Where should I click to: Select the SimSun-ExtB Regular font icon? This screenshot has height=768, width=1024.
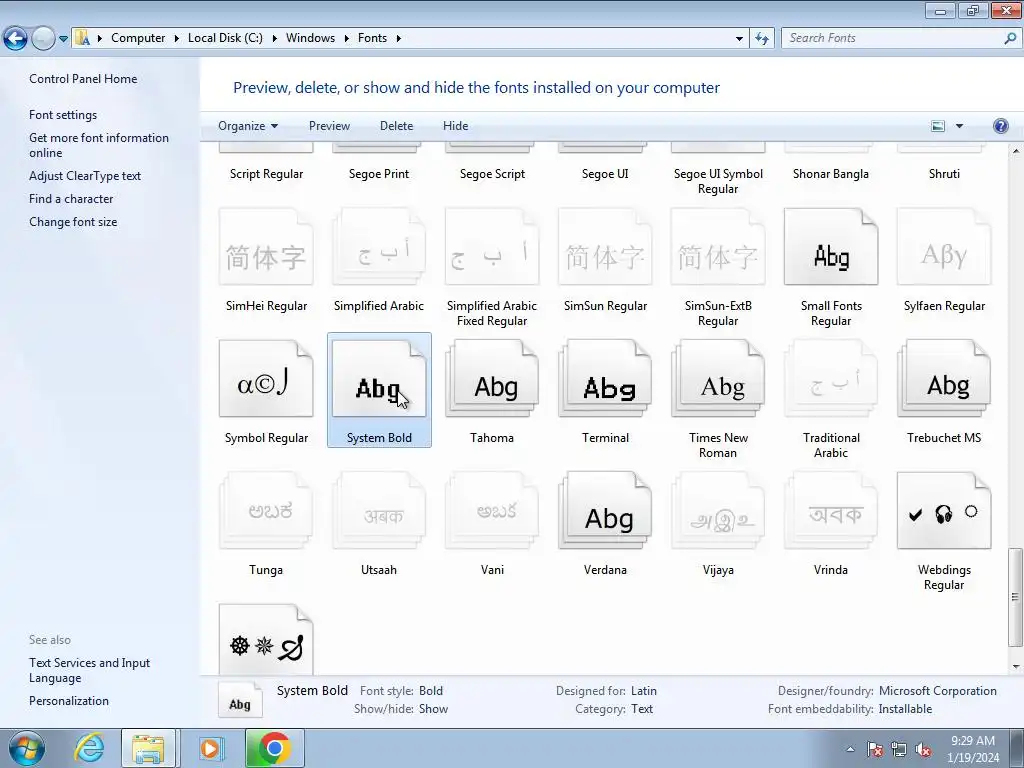[x=718, y=247]
